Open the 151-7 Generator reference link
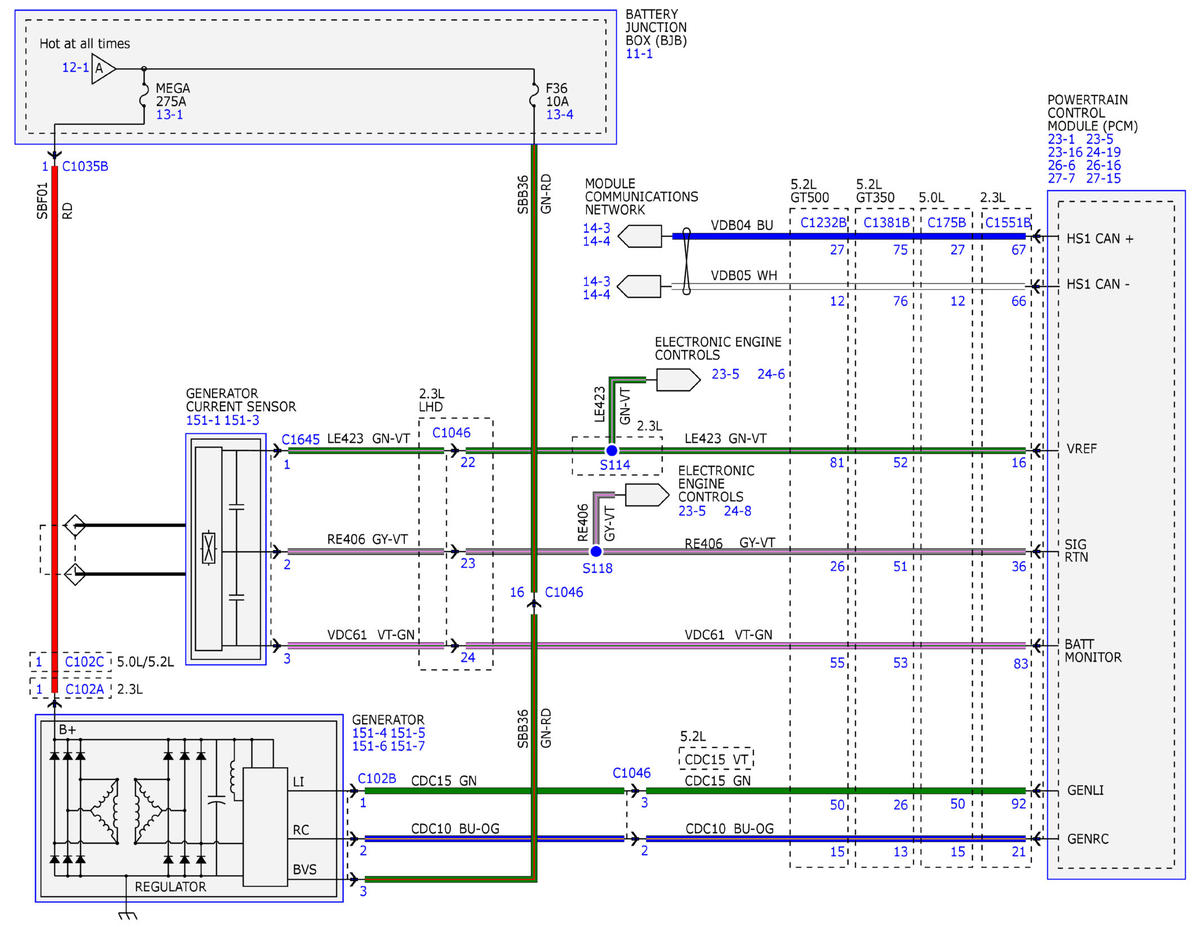The width and height of the screenshot is (1200, 927). (408, 746)
